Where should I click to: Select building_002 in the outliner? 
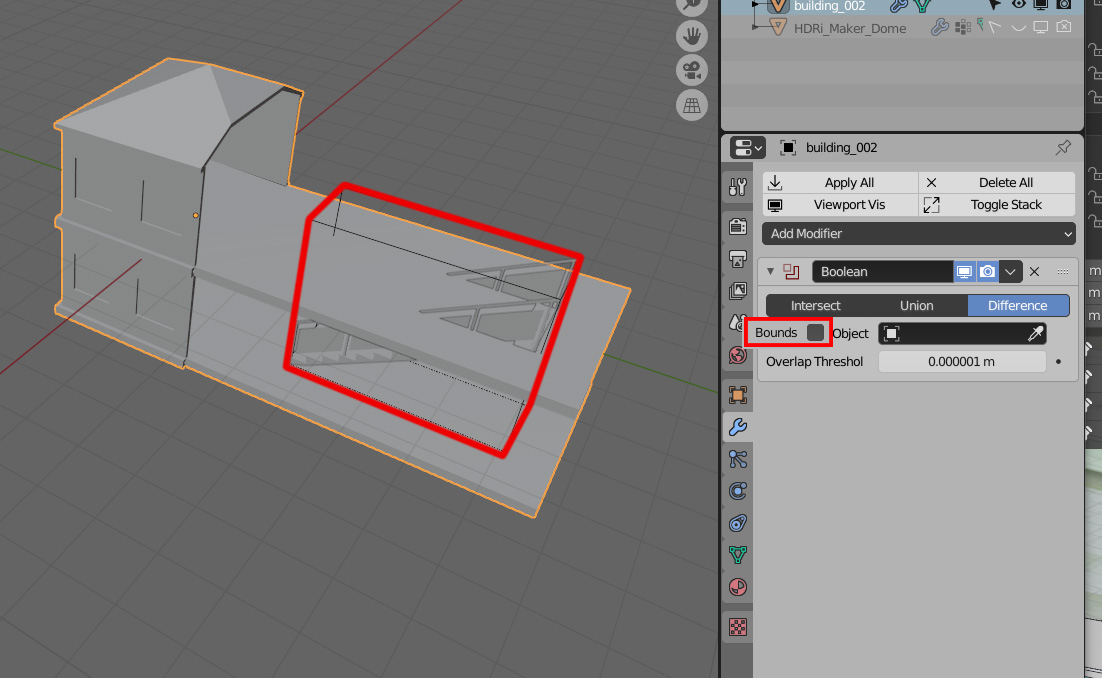pyautogui.click(x=829, y=6)
